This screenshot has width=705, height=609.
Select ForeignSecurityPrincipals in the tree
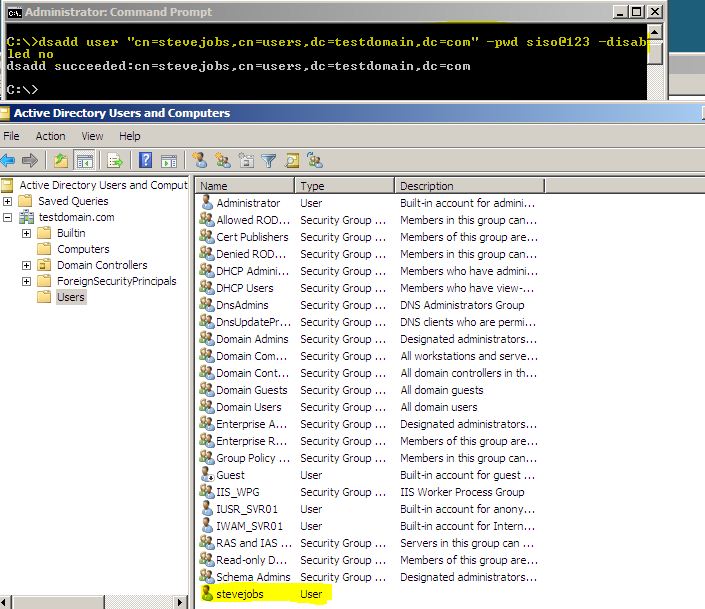tap(116, 281)
